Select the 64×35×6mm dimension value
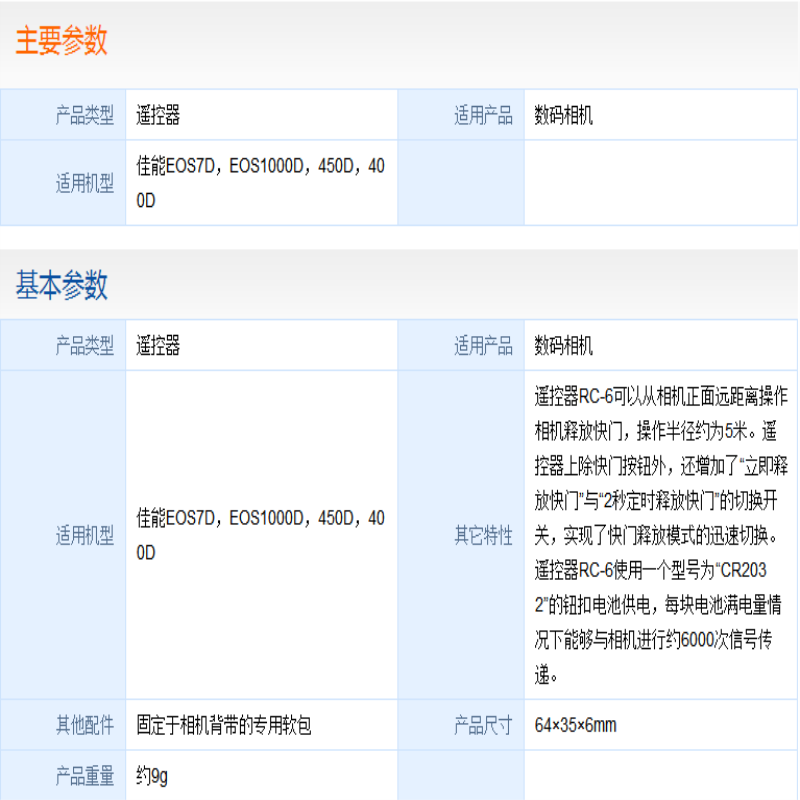The image size is (800, 800). [576, 725]
